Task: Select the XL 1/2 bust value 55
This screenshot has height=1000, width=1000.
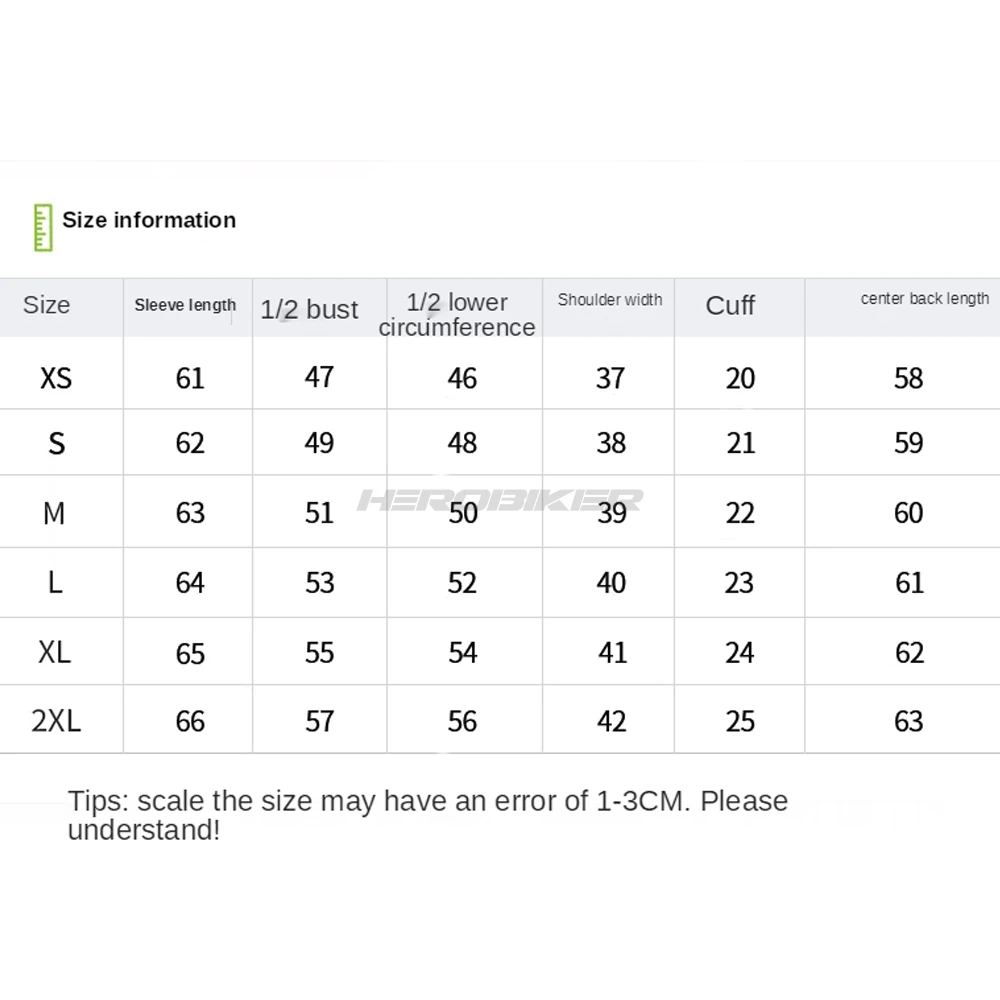Action: click(x=319, y=652)
